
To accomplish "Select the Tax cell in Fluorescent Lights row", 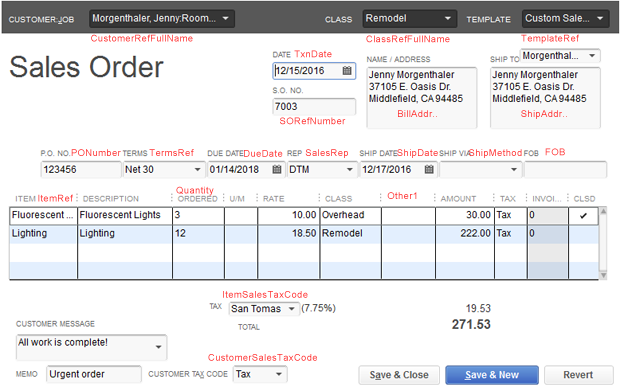I will [x=510, y=215].
